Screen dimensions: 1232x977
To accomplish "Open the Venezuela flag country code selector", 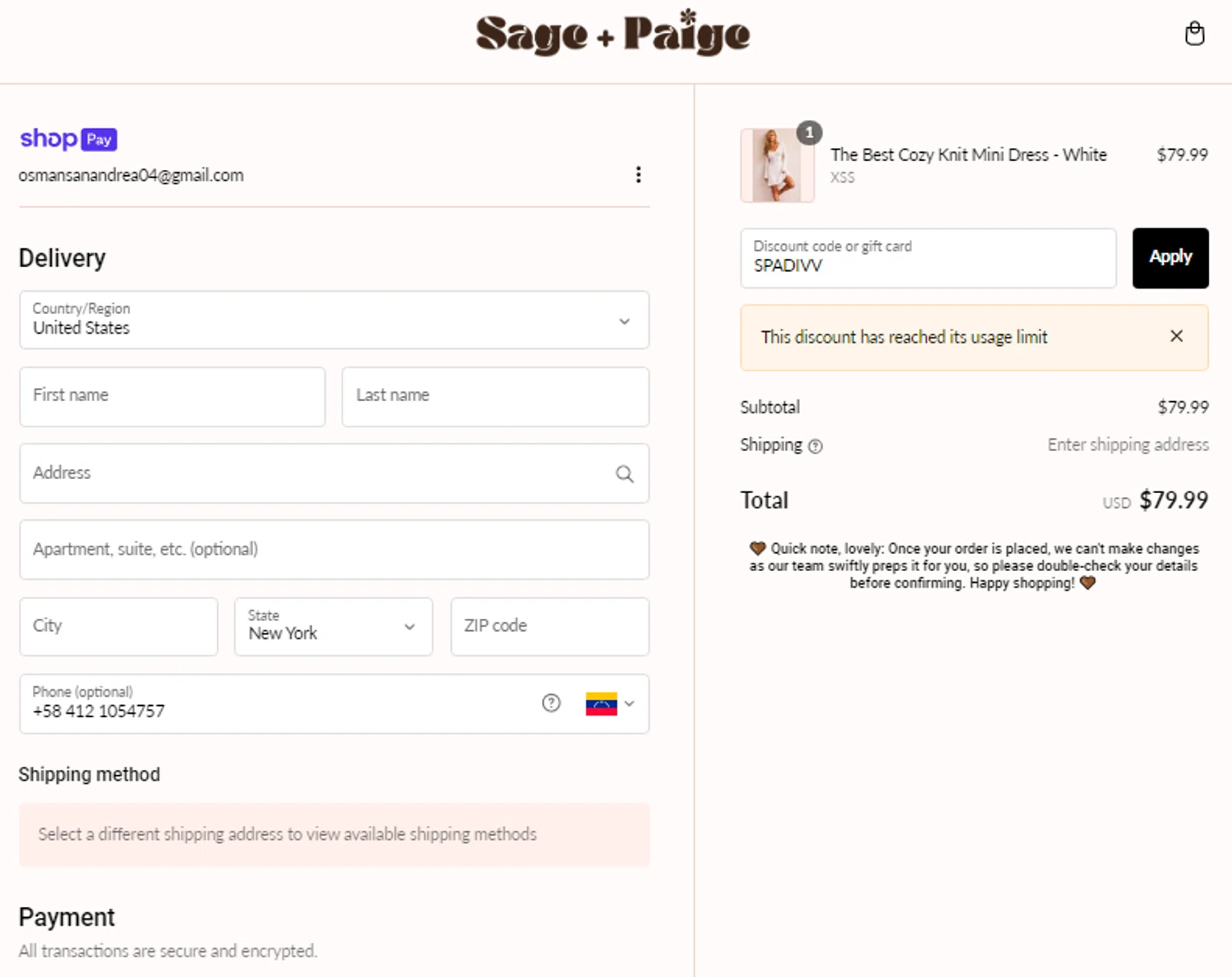I will pos(609,703).
